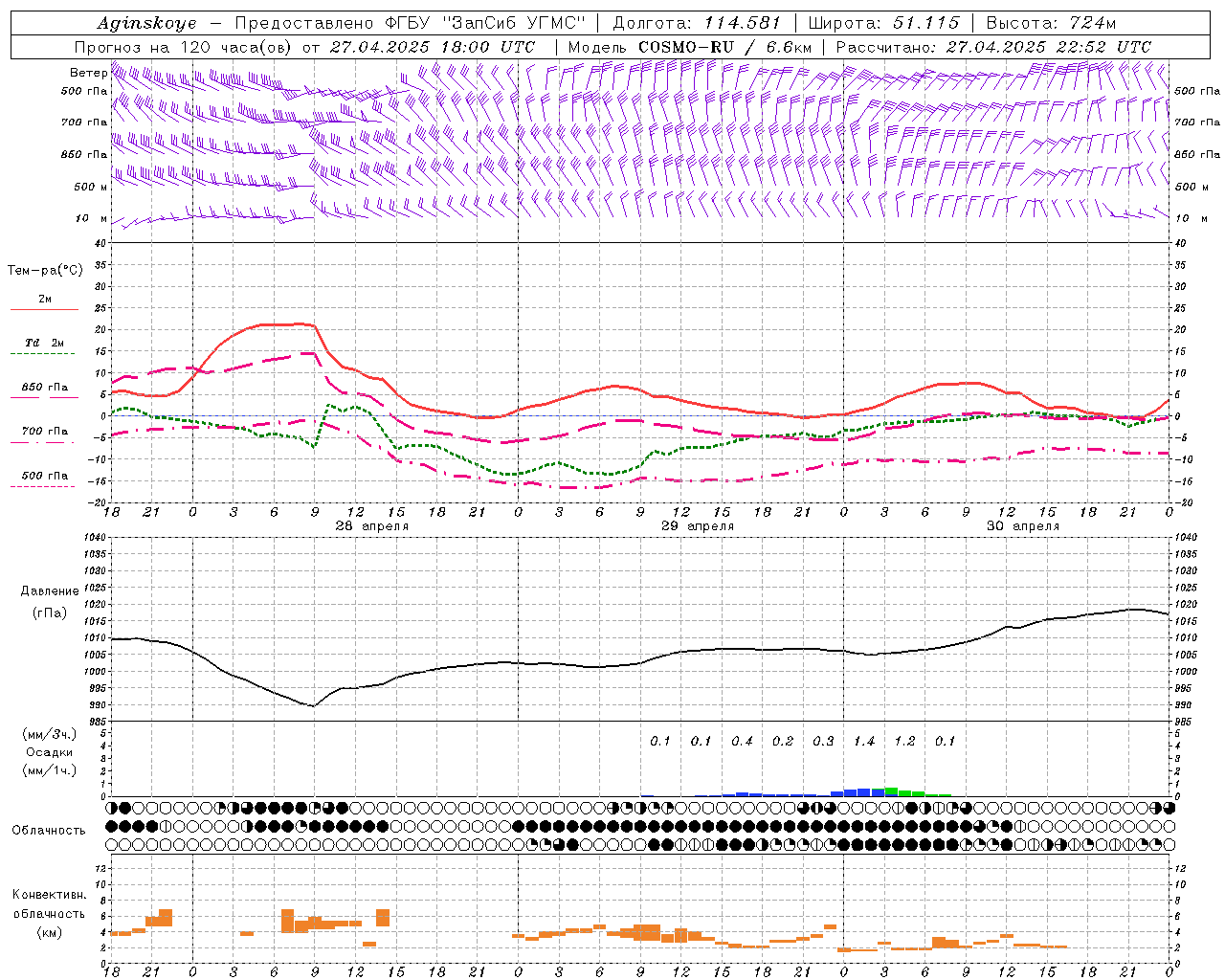
Task: Click the (мм/1ч.) units label
Action: [x=50, y=770]
